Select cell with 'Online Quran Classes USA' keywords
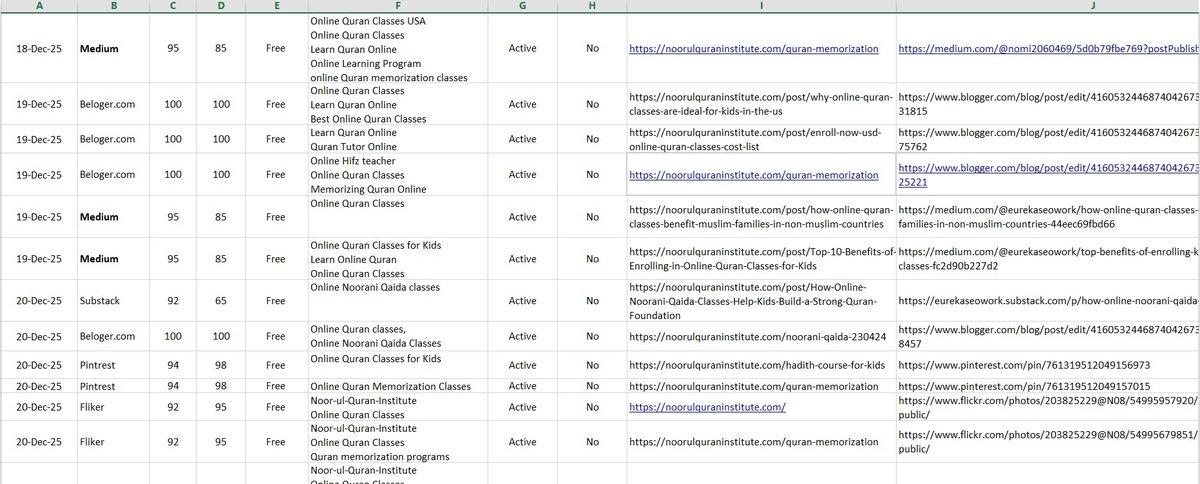Screen dimensions: 1200x484 (397, 48)
